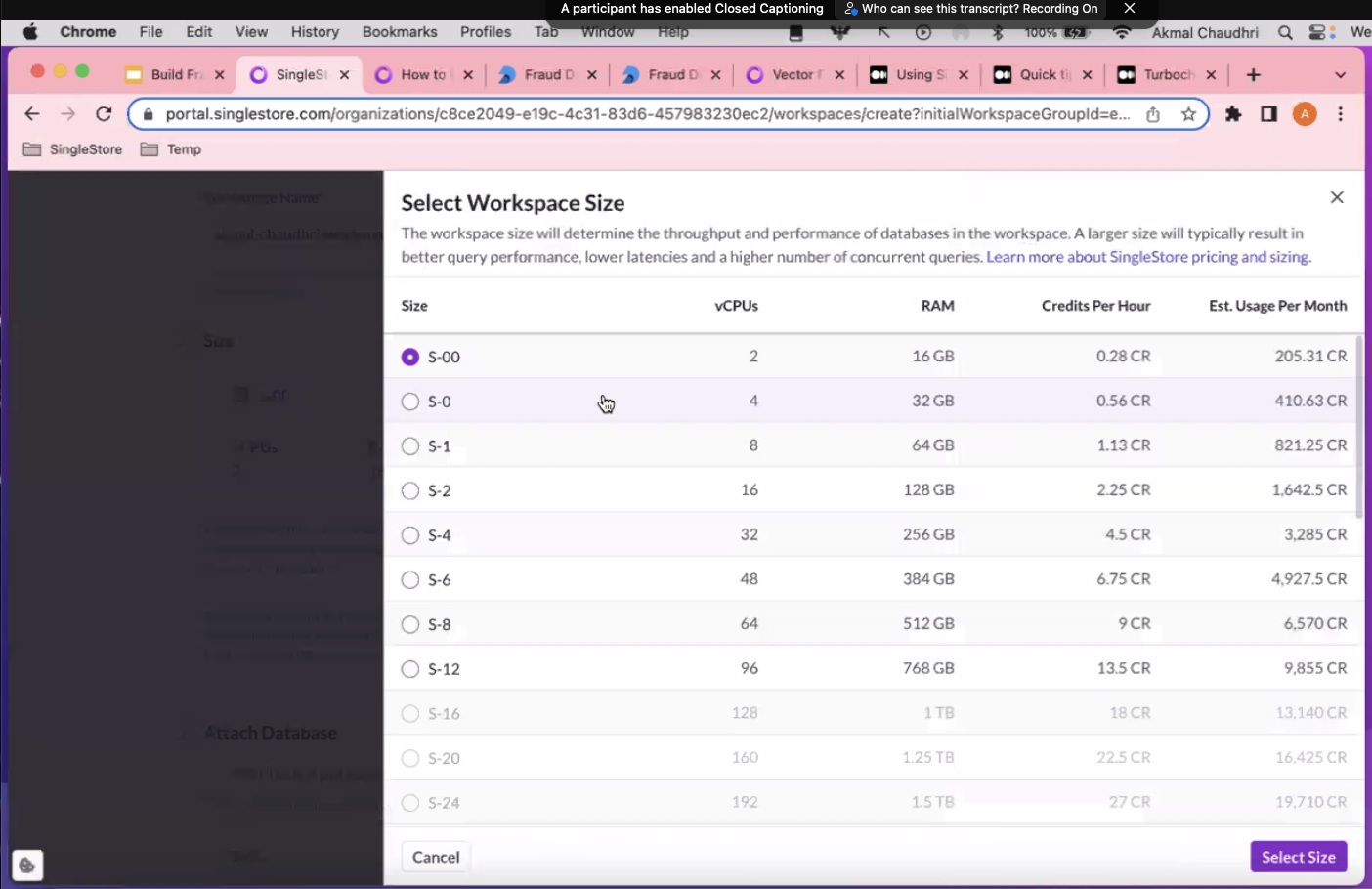
Task: Click the browser back arrow
Action: tap(32, 114)
